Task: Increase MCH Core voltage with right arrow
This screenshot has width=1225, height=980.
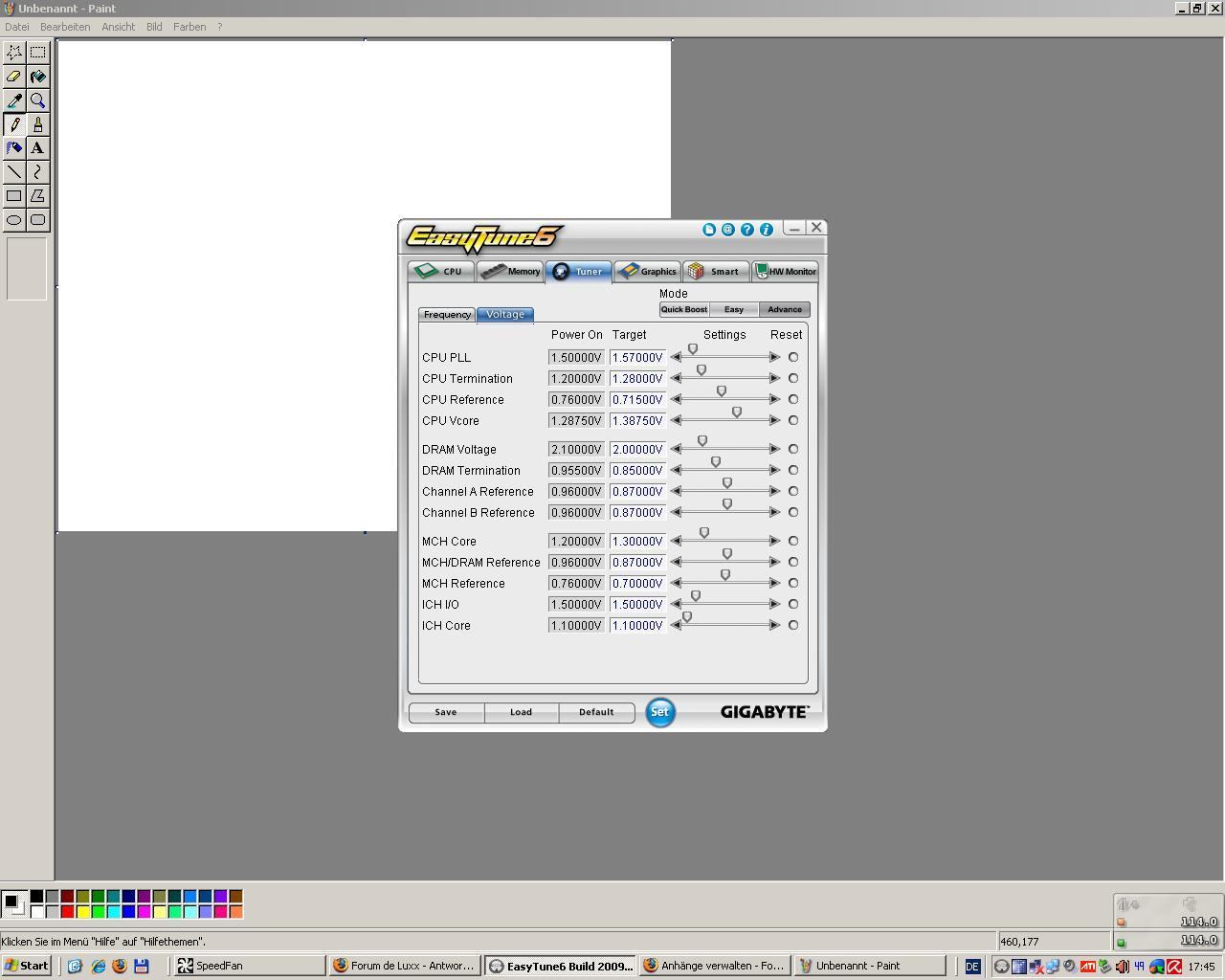Action: click(x=775, y=541)
